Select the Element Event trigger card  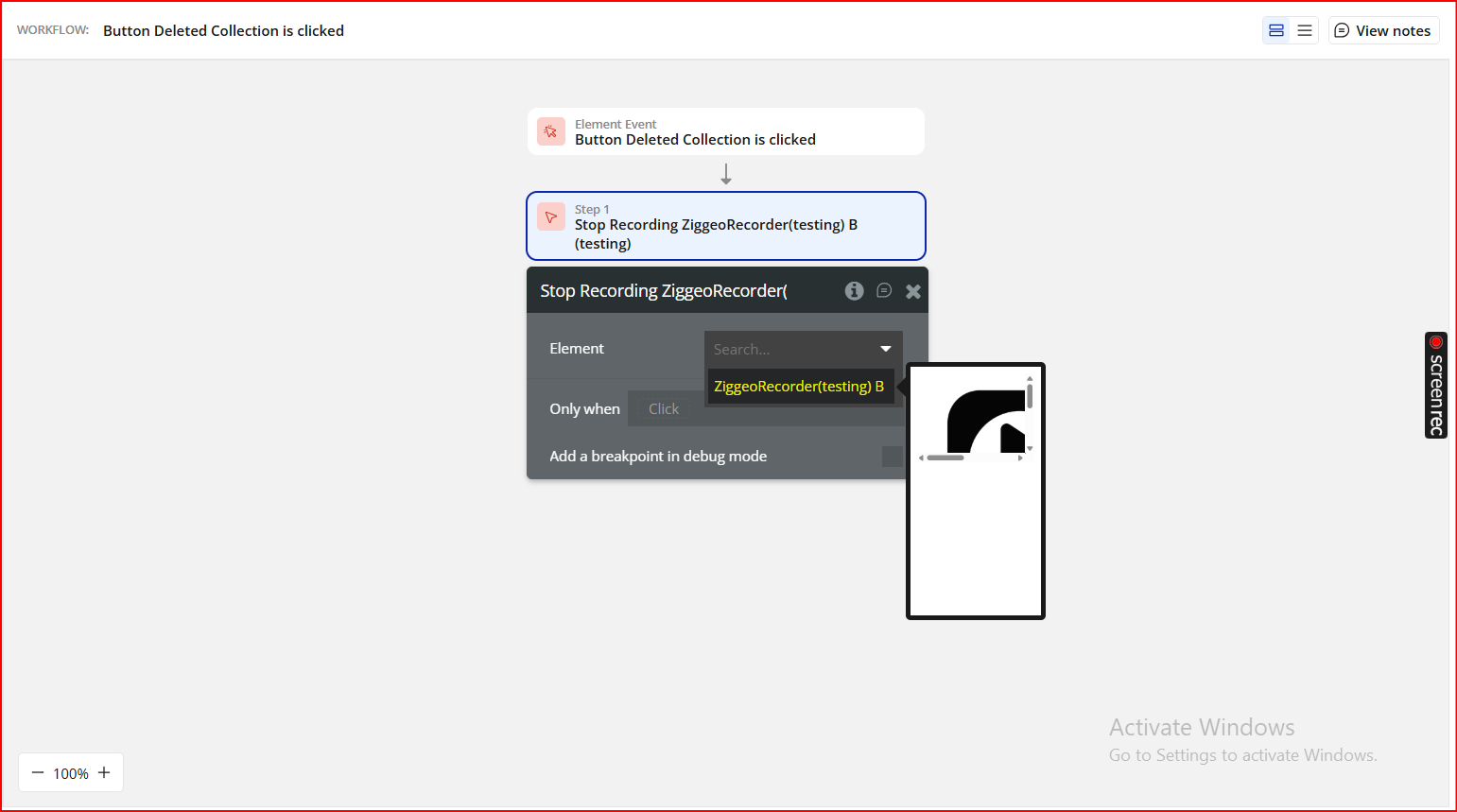(725, 131)
